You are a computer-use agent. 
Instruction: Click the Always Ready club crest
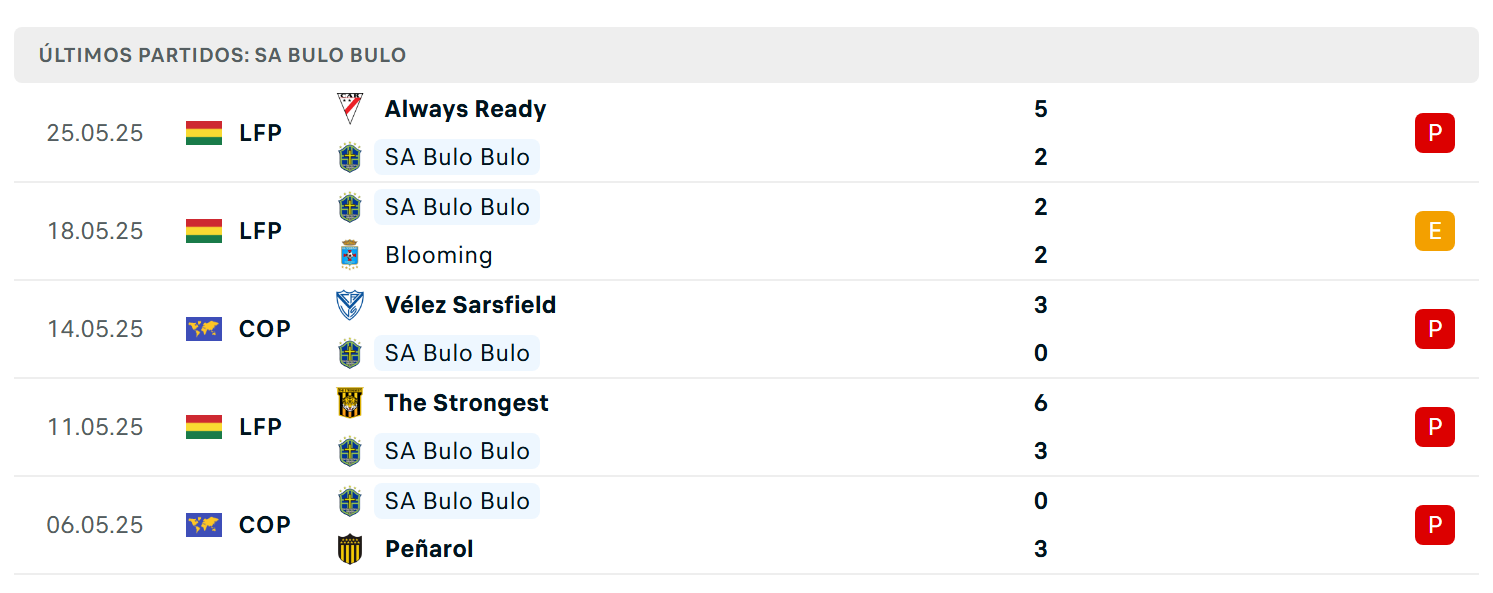350,109
